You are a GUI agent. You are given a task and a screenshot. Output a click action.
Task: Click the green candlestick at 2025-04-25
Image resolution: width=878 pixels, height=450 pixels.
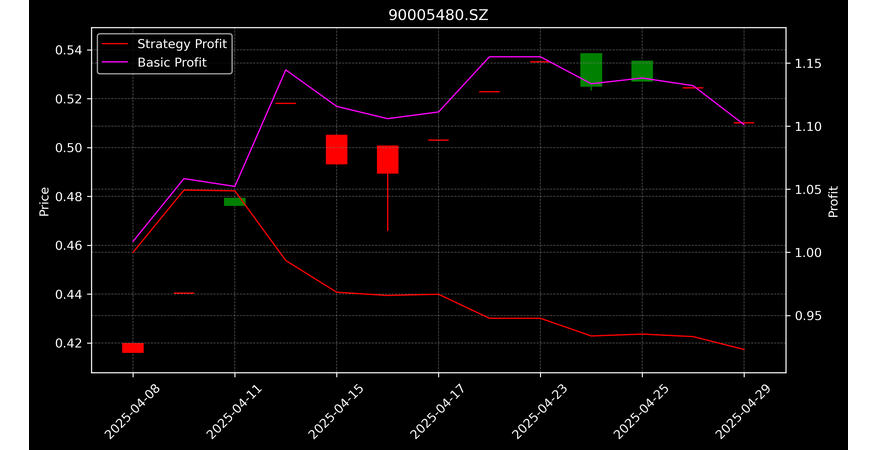(x=642, y=71)
